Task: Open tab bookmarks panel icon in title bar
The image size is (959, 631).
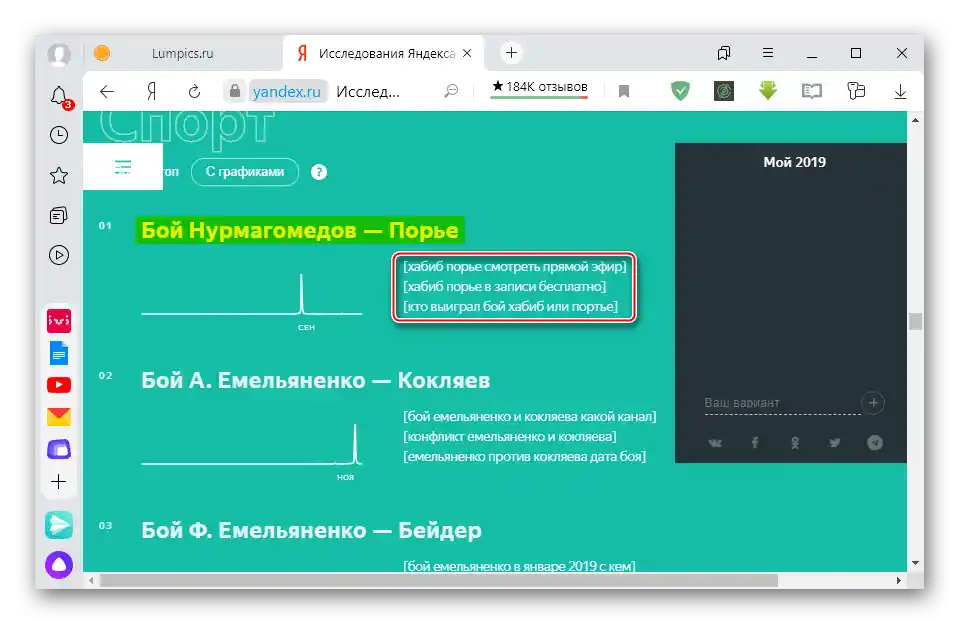Action: [x=724, y=53]
